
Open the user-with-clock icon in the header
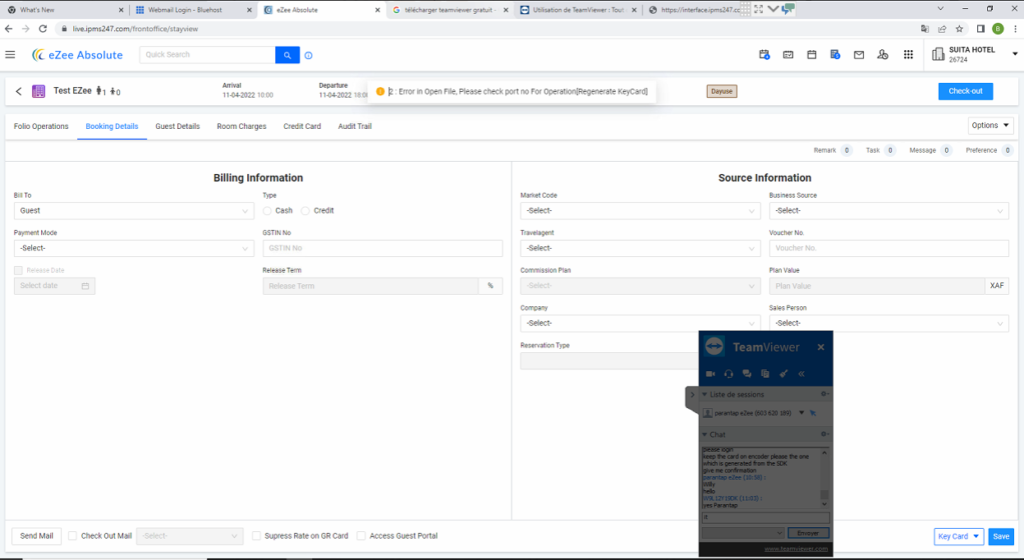tap(883, 55)
